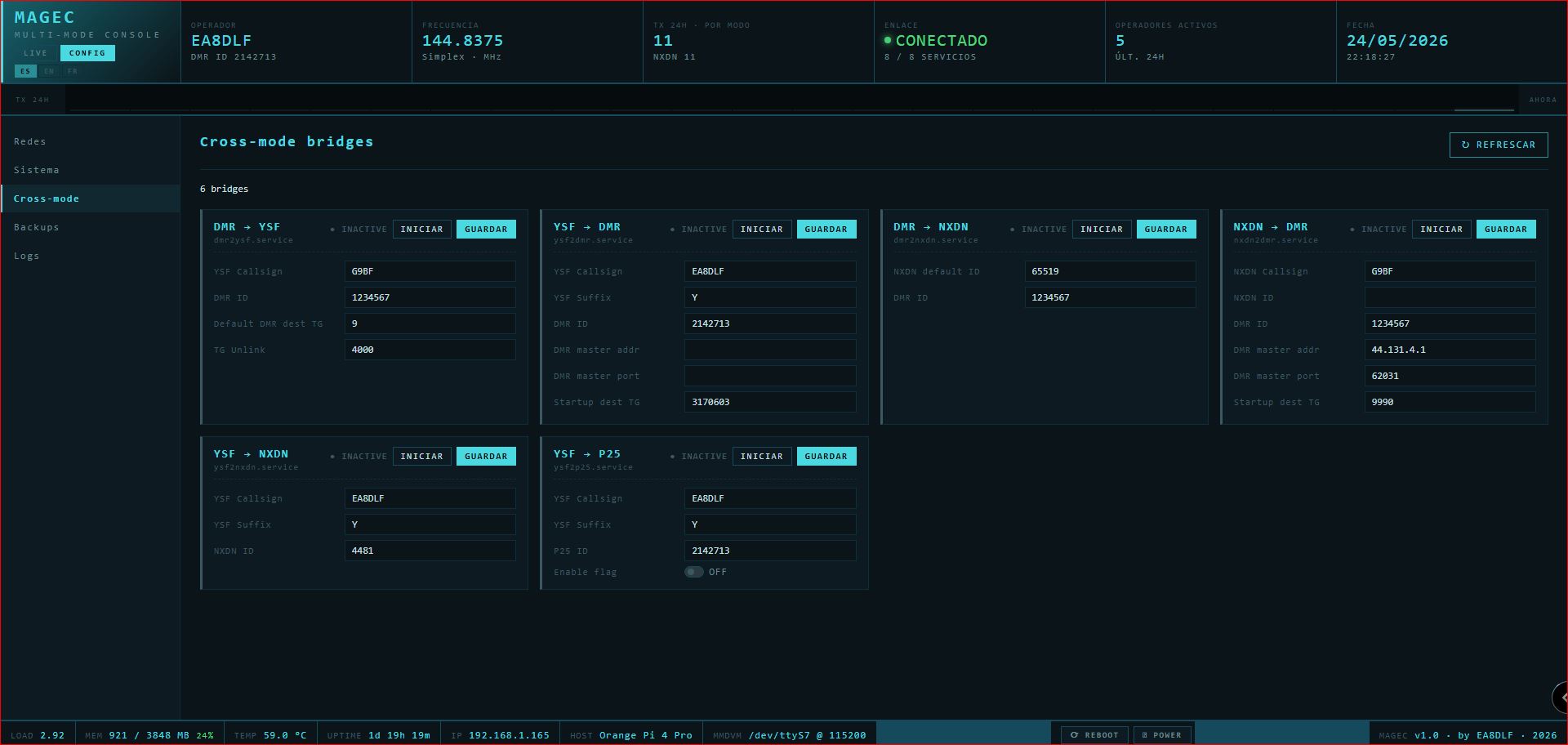The image size is (1568, 745).
Task: Edit DMR ID field in NXDN → DMR
Action: (x=1450, y=323)
